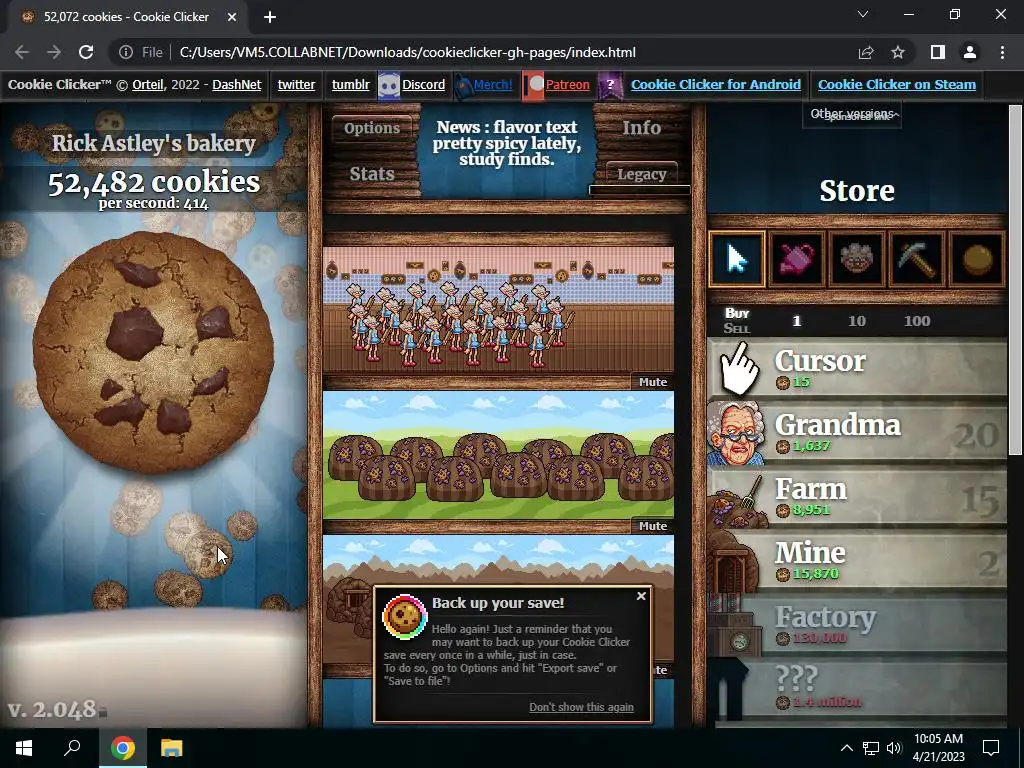
Task: Click the news ticker headline
Action: click(507, 143)
